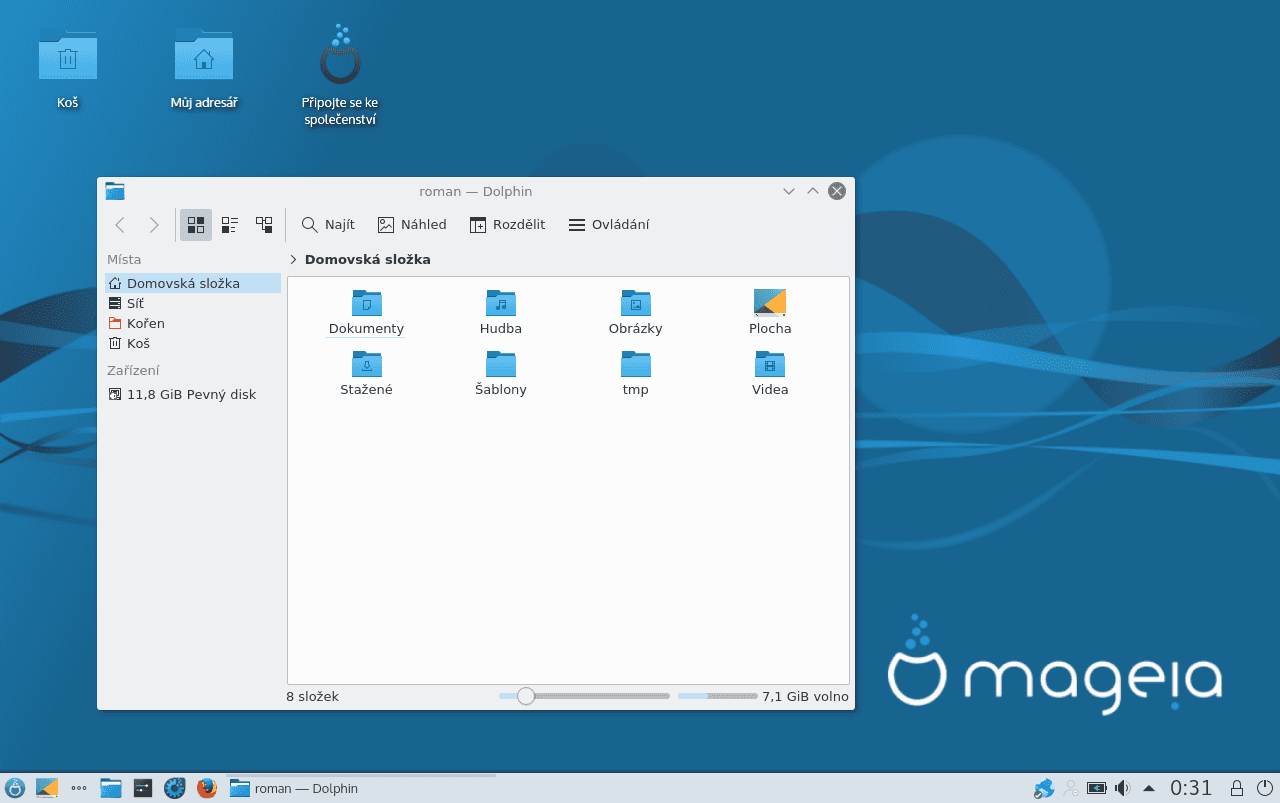
Task: Close the Dolphin window
Action: [x=837, y=191]
